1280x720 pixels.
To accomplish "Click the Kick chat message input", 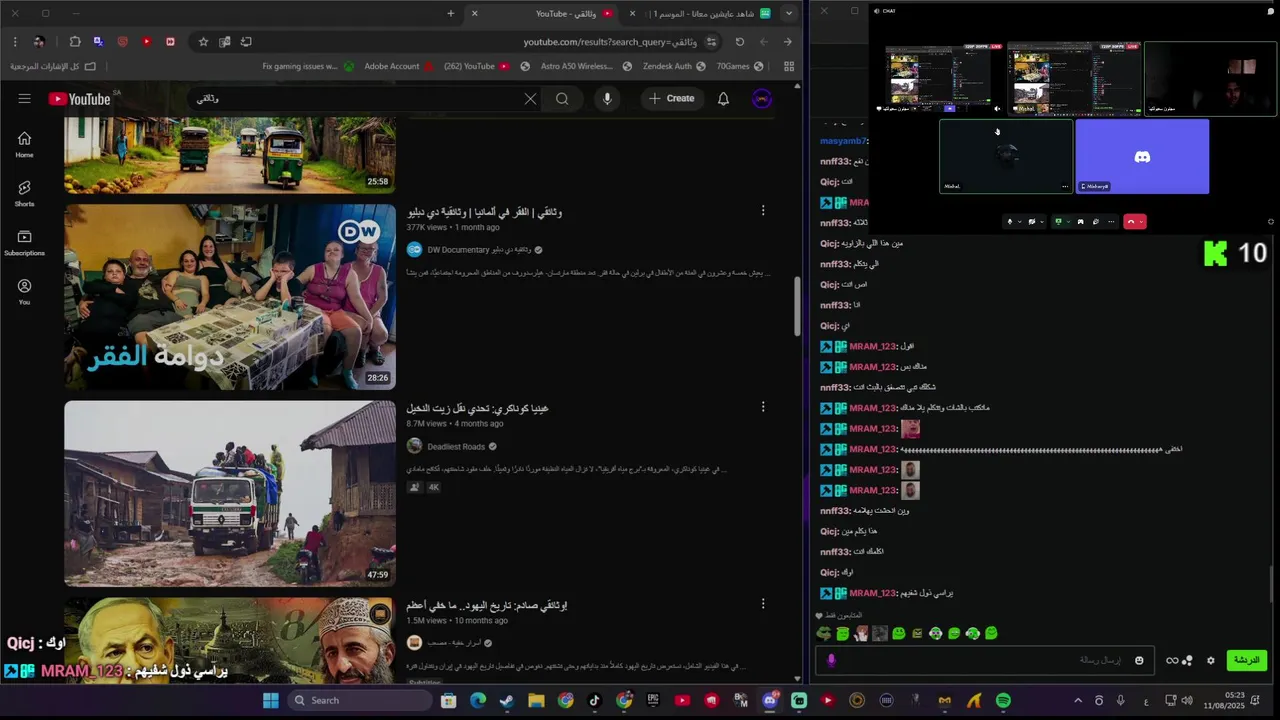I will (985, 660).
